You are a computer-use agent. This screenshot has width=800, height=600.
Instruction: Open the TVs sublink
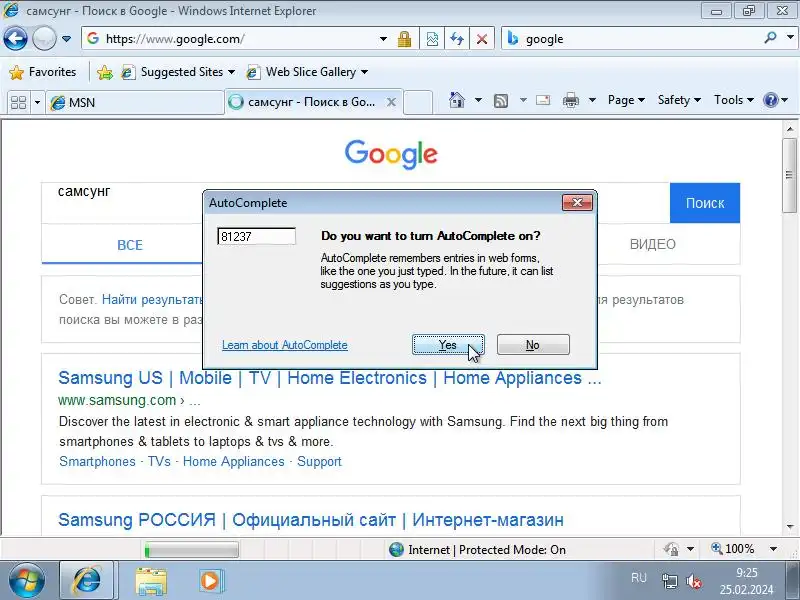(159, 462)
